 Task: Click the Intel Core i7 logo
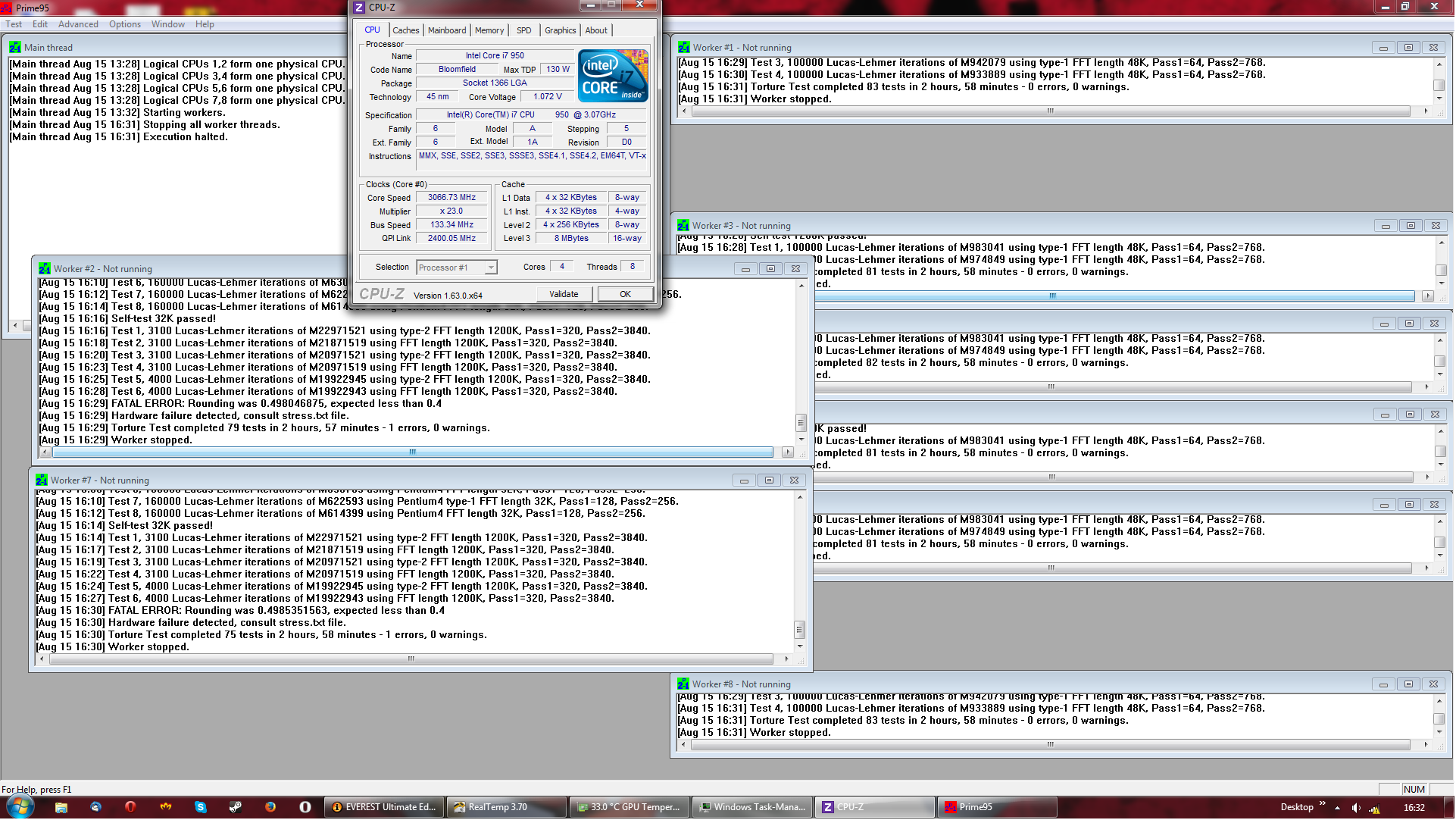(613, 76)
